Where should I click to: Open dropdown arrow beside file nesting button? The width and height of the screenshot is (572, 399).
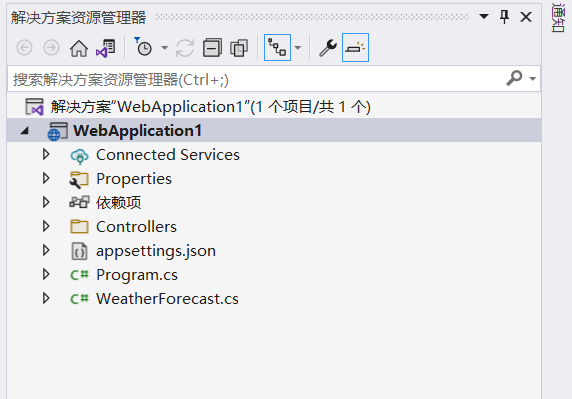[x=298, y=48]
